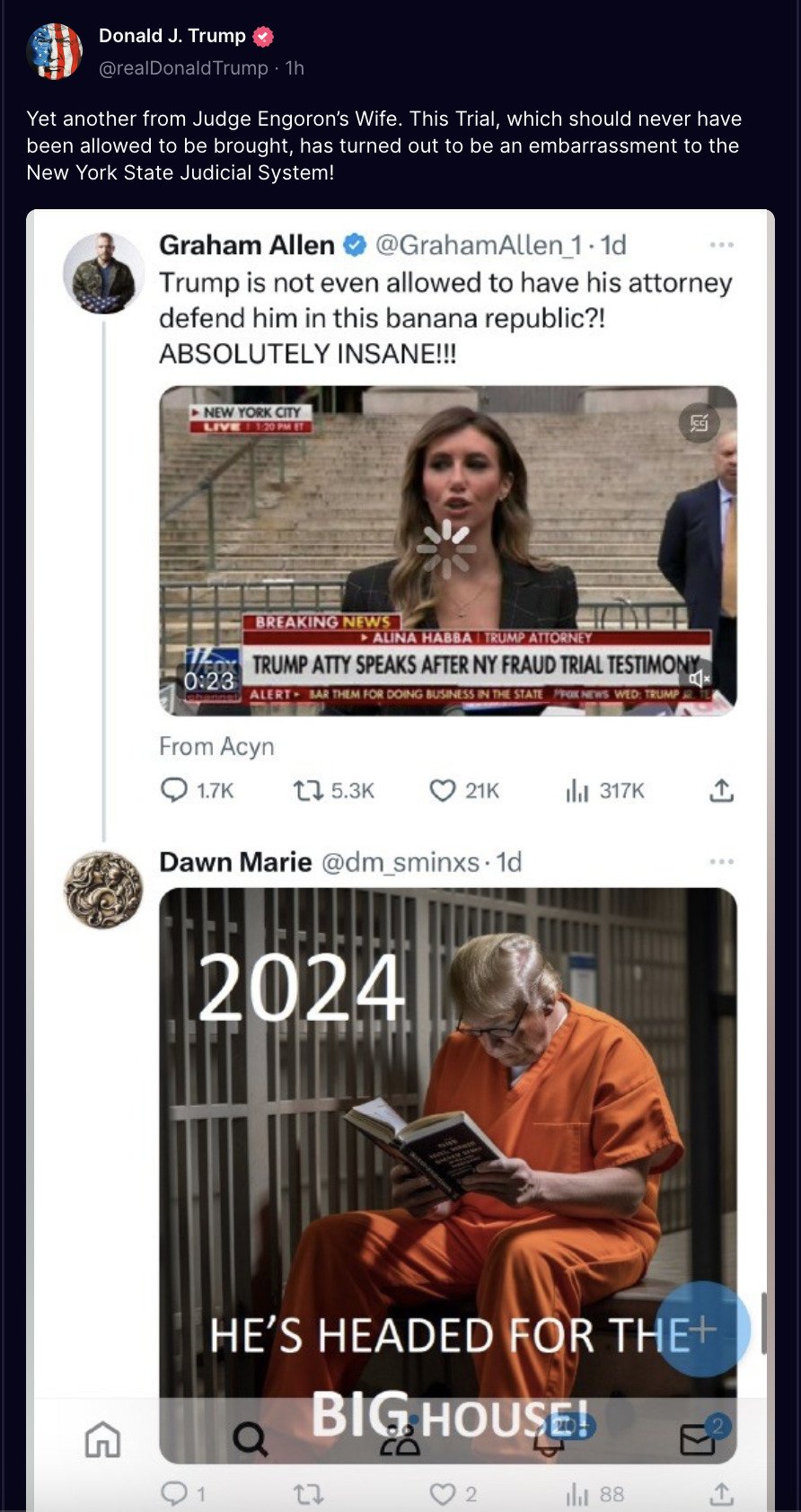The width and height of the screenshot is (801, 1512).
Task: Open more options on Graham Allen's tweet
Action: [x=721, y=244]
